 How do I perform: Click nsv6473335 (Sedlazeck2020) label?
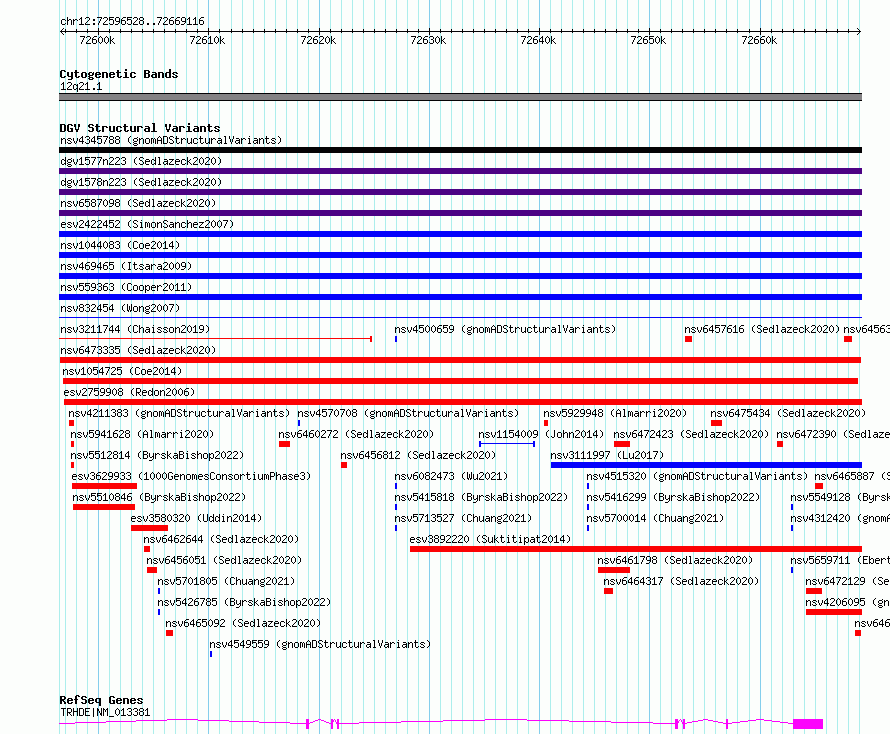coord(138,350)
